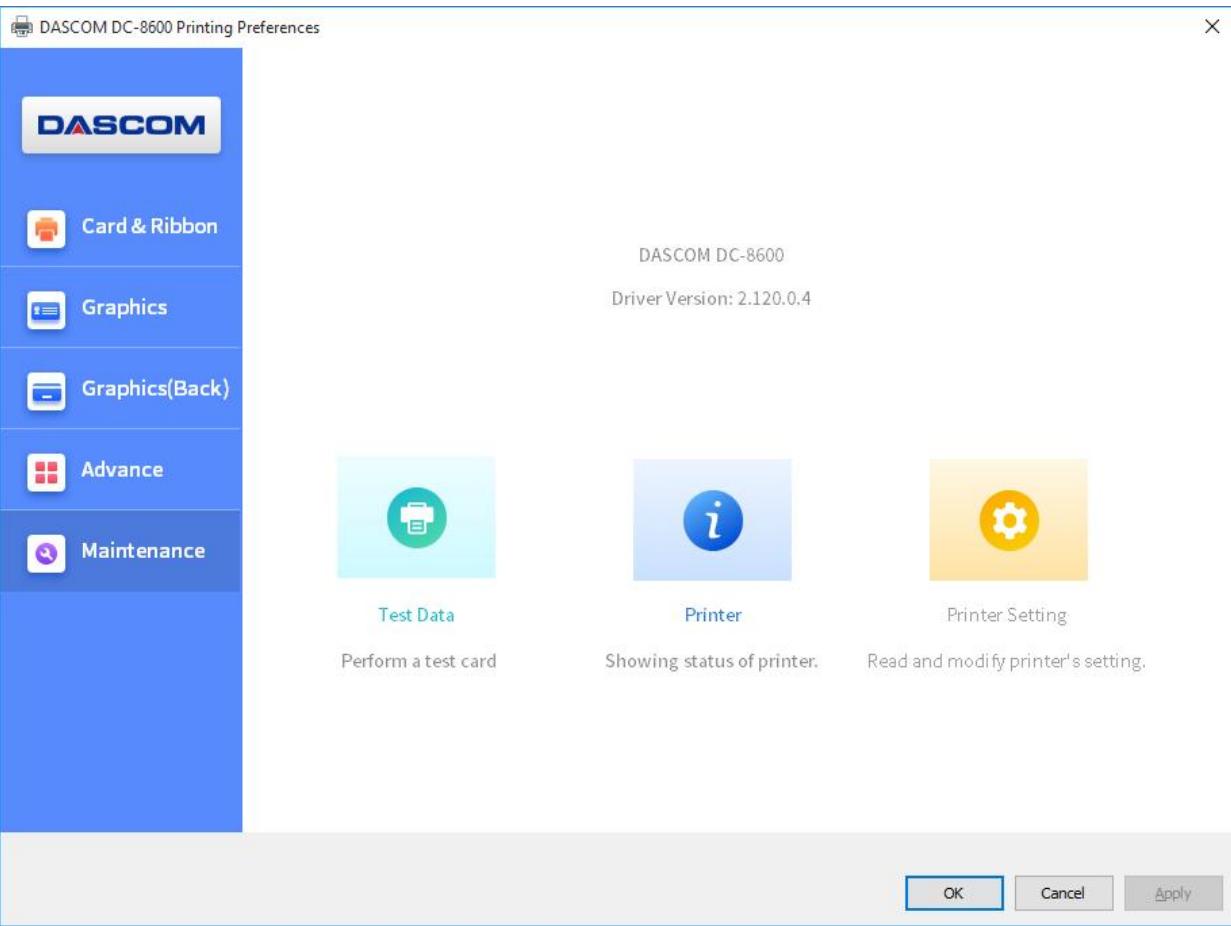This screenshot has height=926, width=1231.
Task: Click the Cancel button
Action: 1063,893
